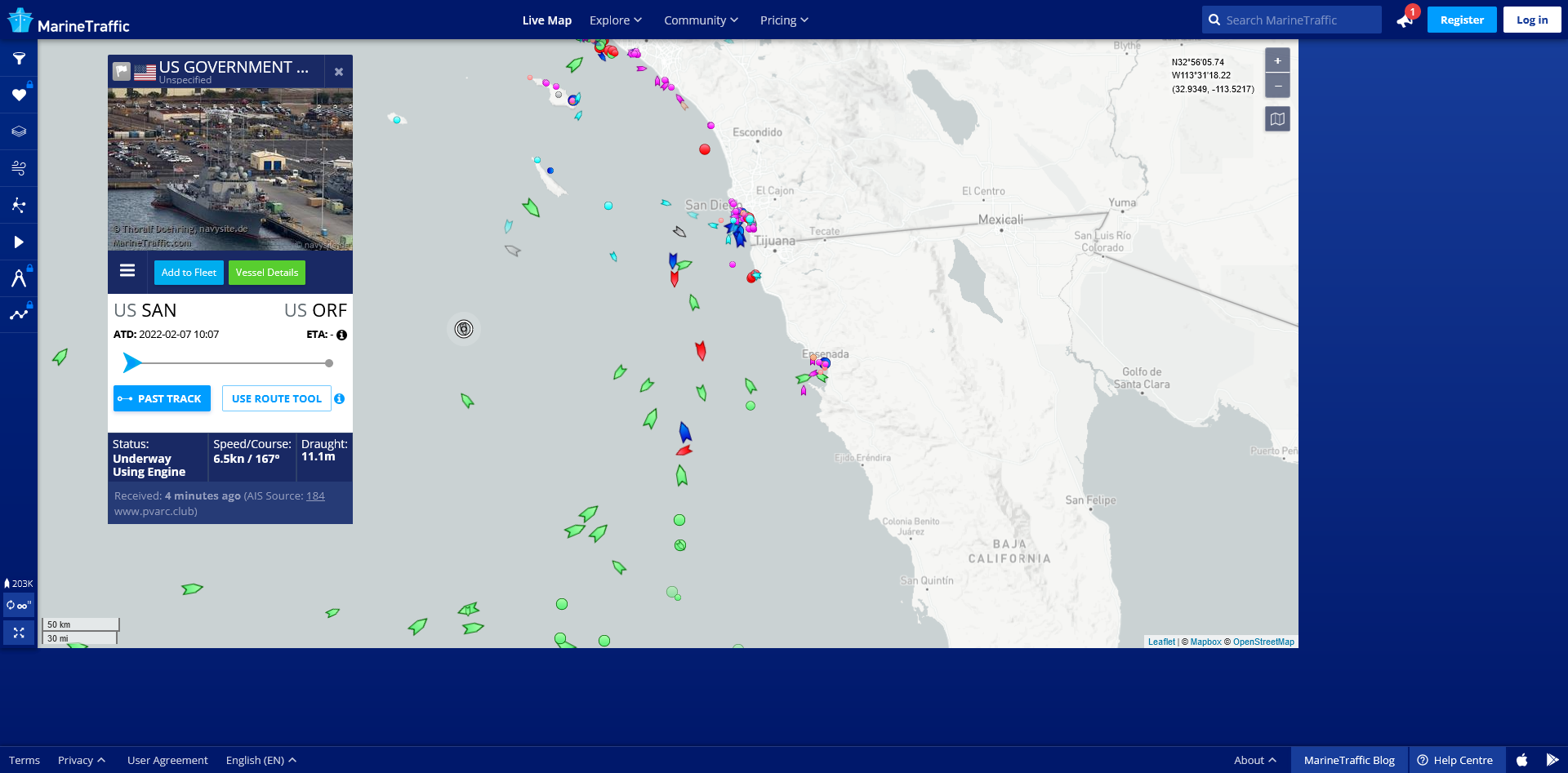Viewport: 1568px width, 773px height.
Task: Open the vessel filters funnel icon
Action: 19,59
